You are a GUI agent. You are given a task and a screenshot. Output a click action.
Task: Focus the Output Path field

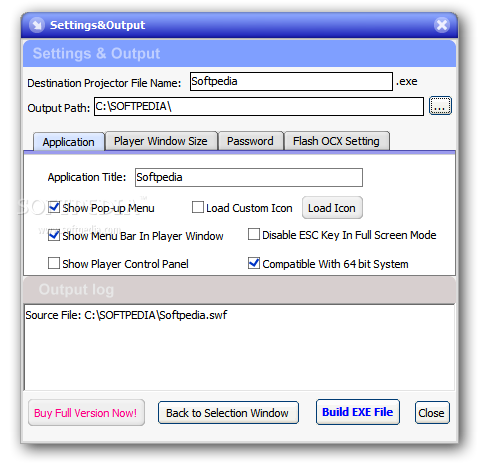259,106
